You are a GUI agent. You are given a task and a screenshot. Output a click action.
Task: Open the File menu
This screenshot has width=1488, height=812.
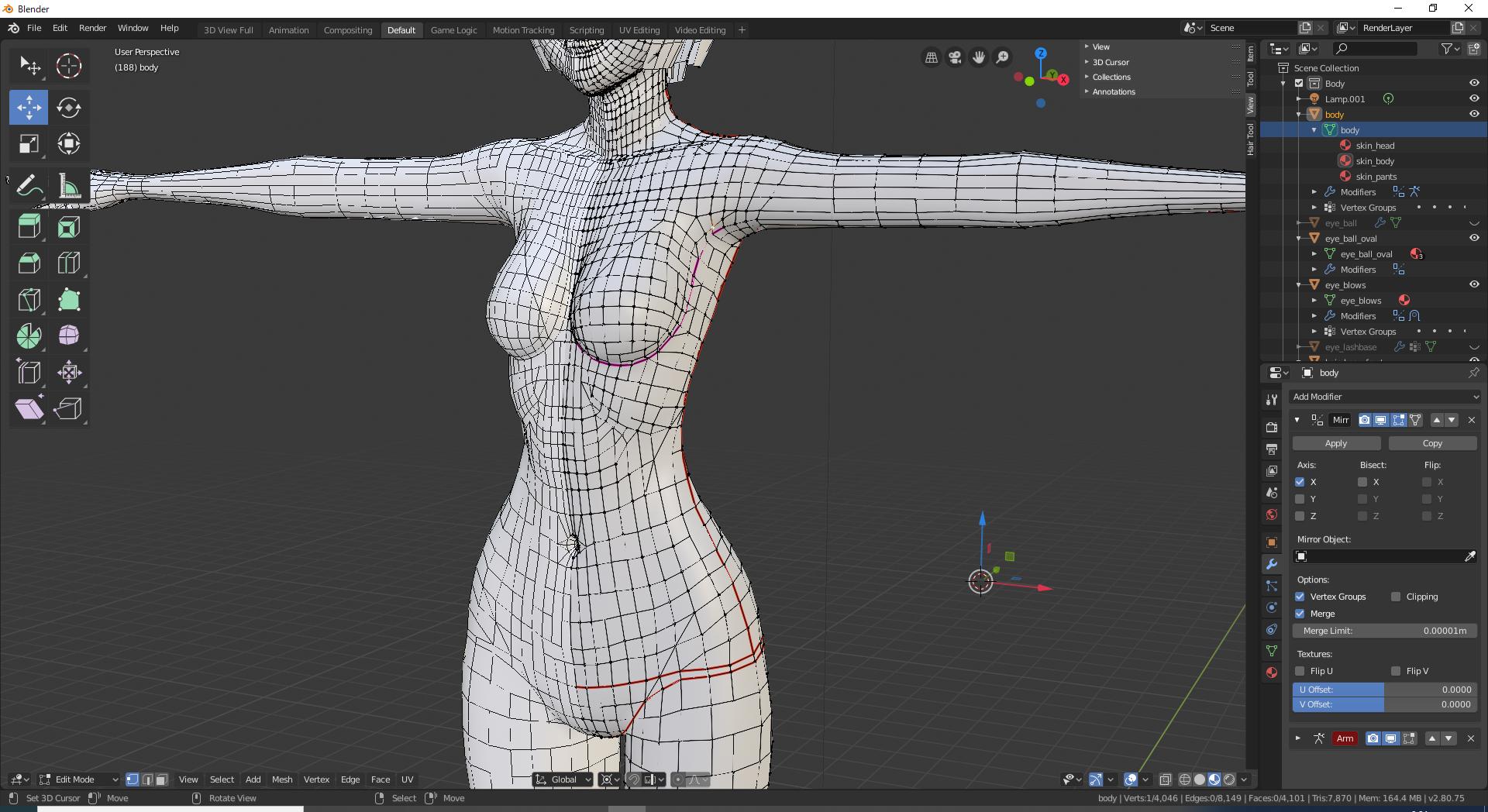coord(34,28)
